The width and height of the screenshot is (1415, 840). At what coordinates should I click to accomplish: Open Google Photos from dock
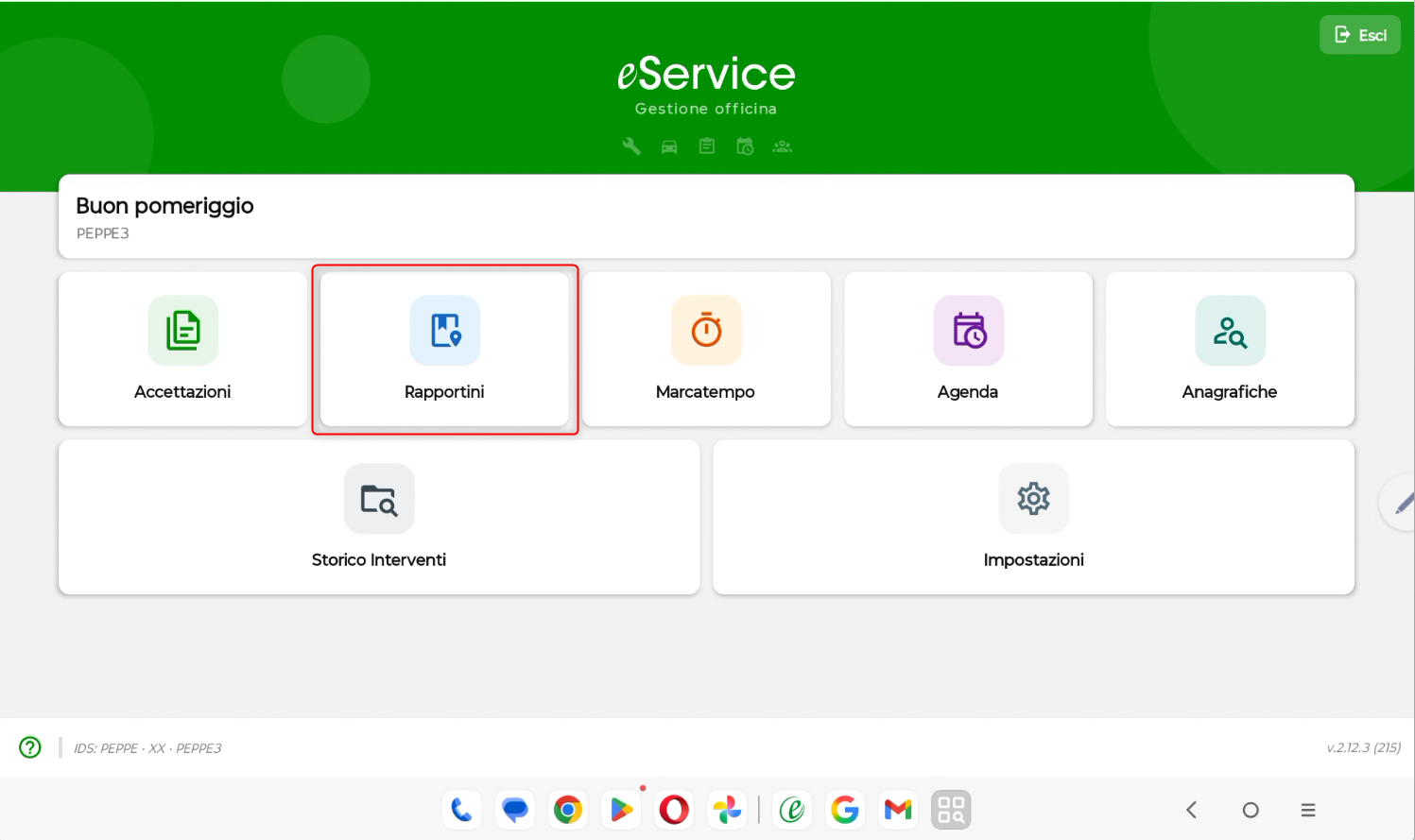click(727, 810)
